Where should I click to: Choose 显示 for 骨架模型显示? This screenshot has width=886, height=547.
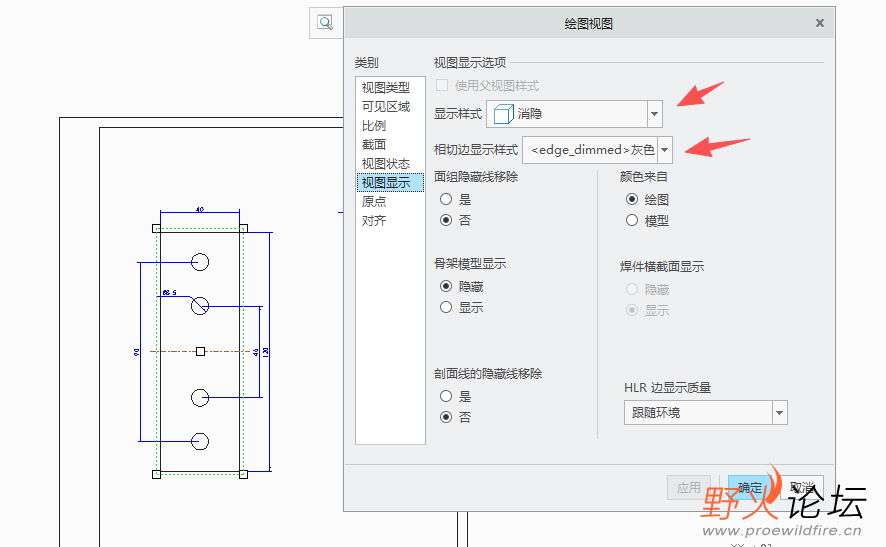tap(446, 307)
